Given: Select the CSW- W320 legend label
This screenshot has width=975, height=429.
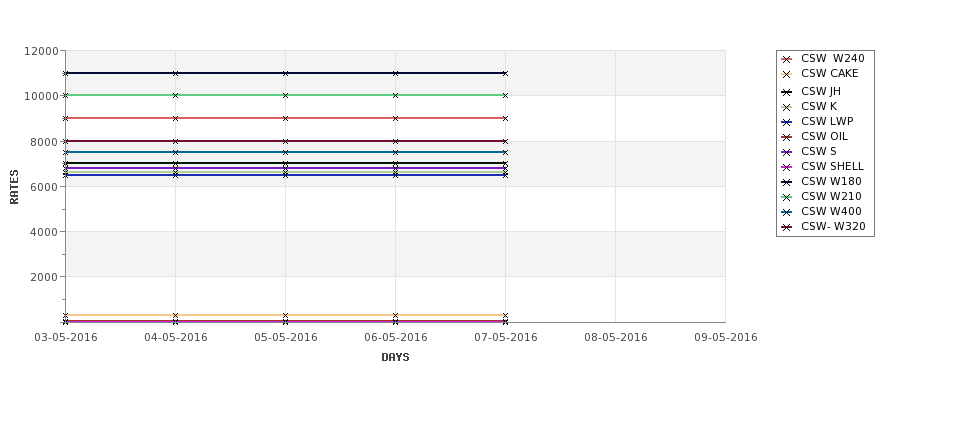Looking at the screenshot, I should point(833,226).
